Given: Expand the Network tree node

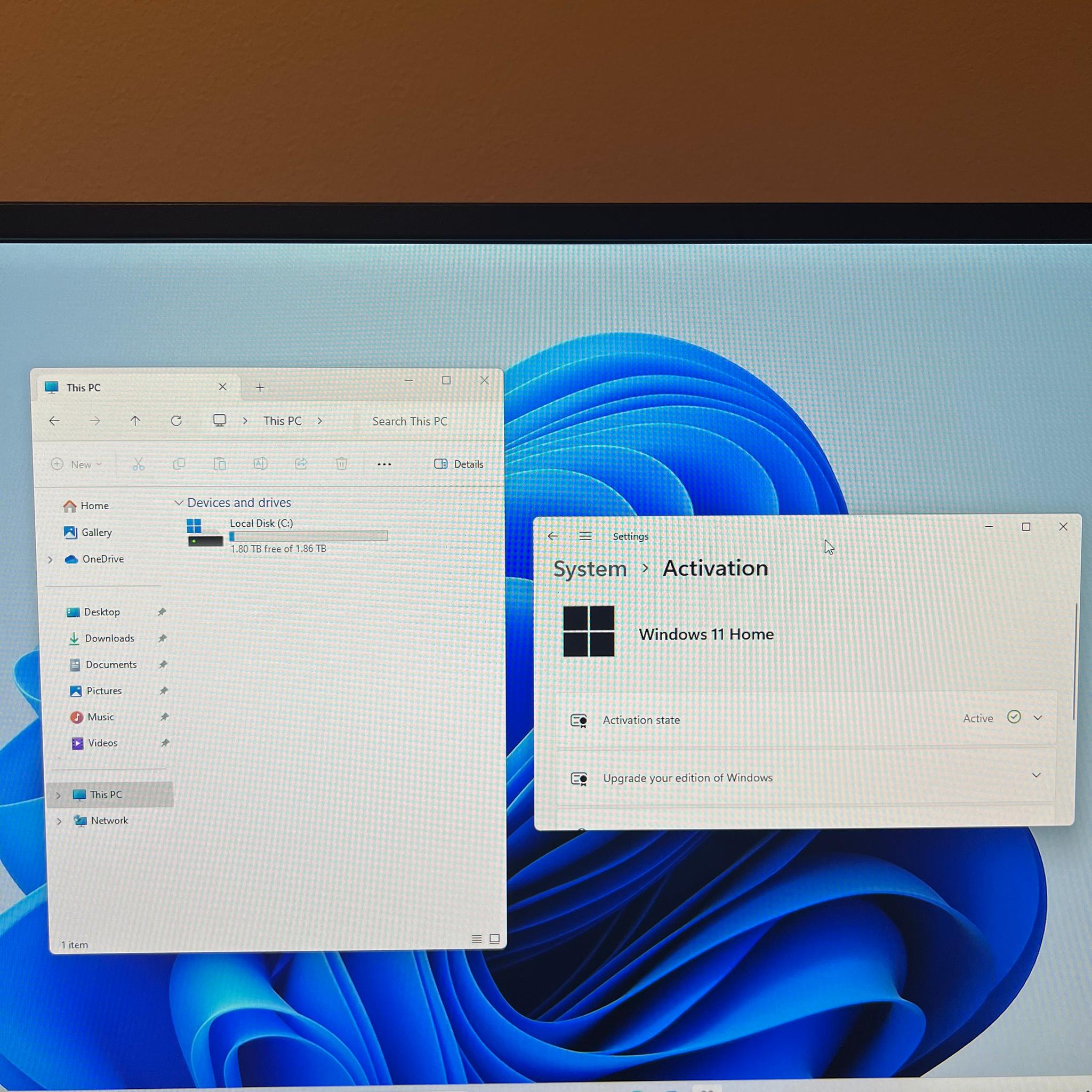Looking at the screenshot, I should click(59, 821).
